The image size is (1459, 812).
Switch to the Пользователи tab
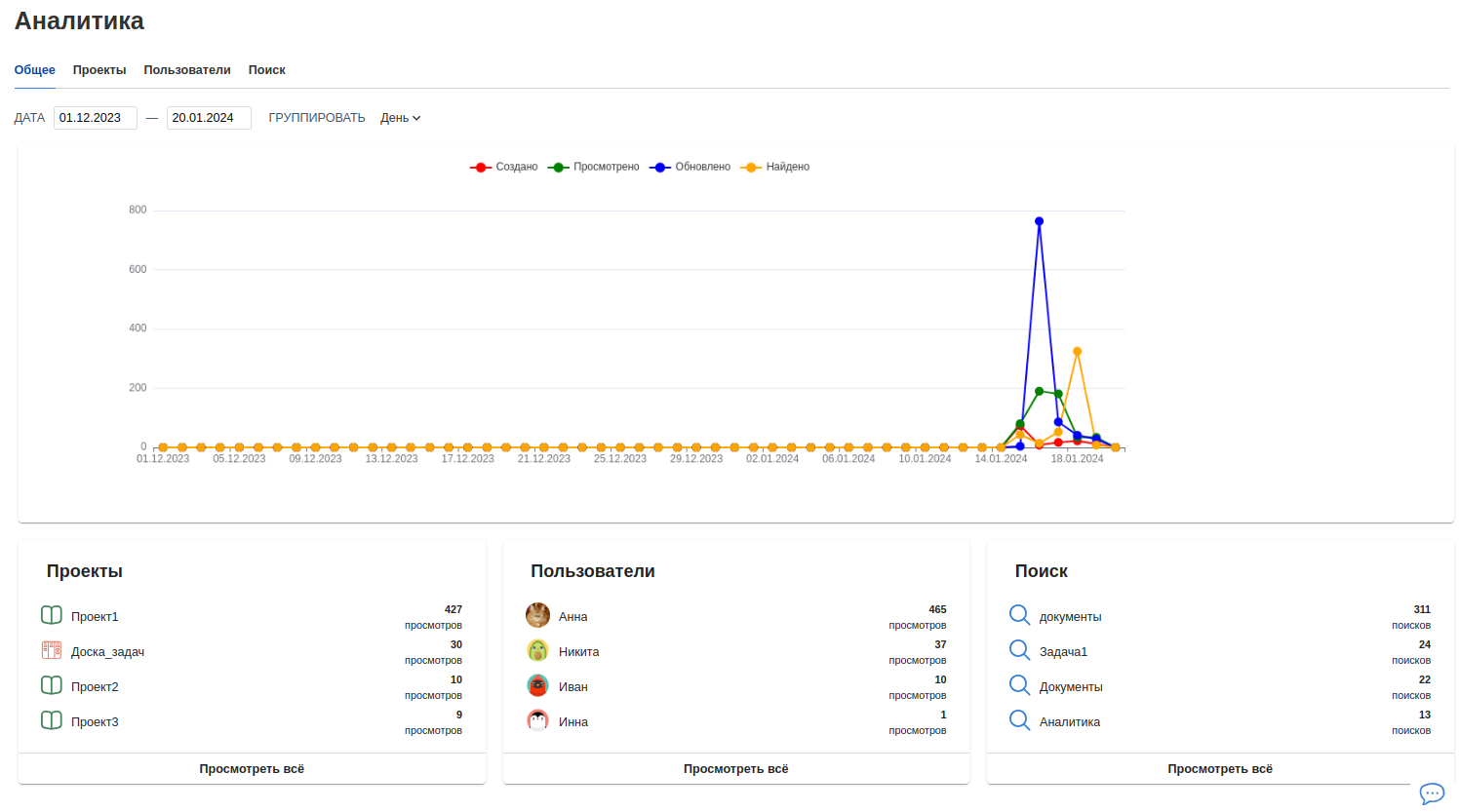pyautogui.click(x=187, y=70)
